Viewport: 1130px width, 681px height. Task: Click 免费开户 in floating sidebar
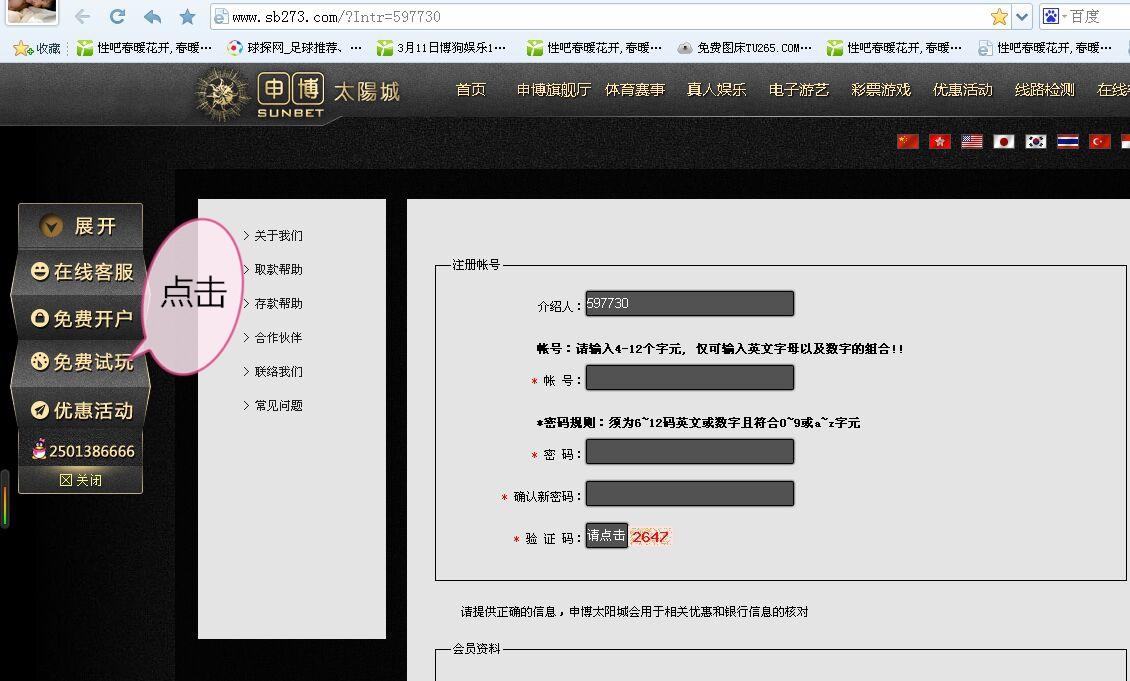[x=81, y=318]
